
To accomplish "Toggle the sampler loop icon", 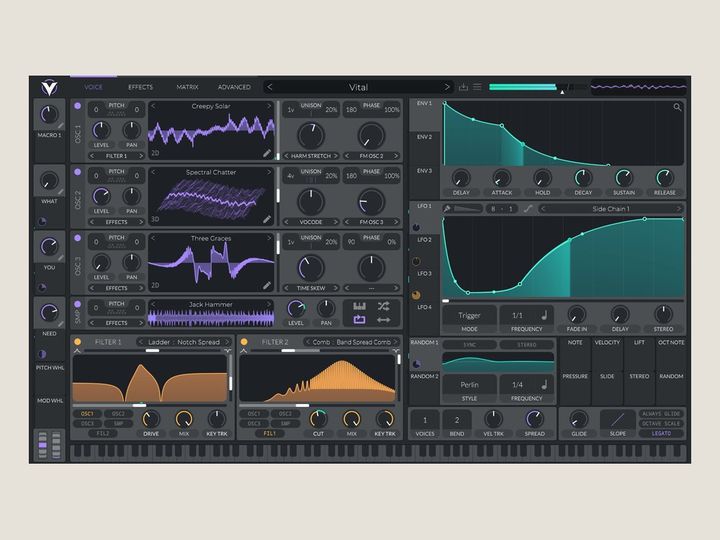I will [x=360, y=320].
